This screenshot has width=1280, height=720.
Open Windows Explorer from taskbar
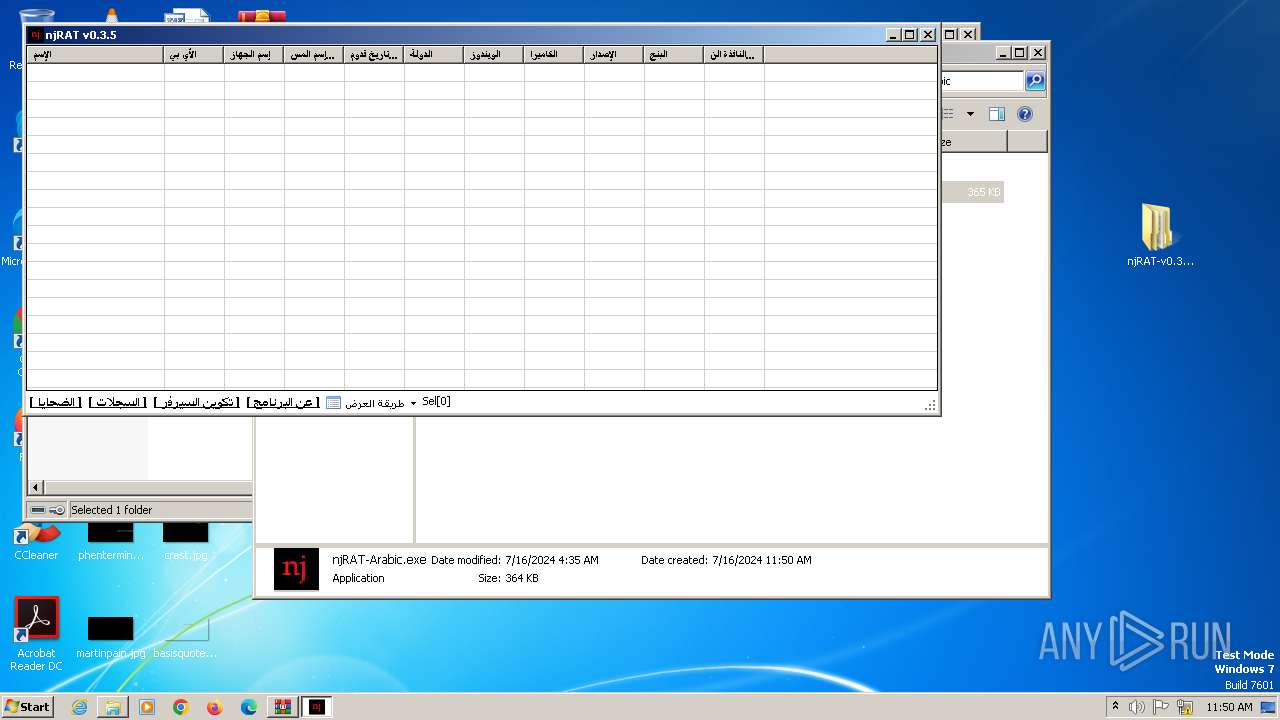[113, 707]
